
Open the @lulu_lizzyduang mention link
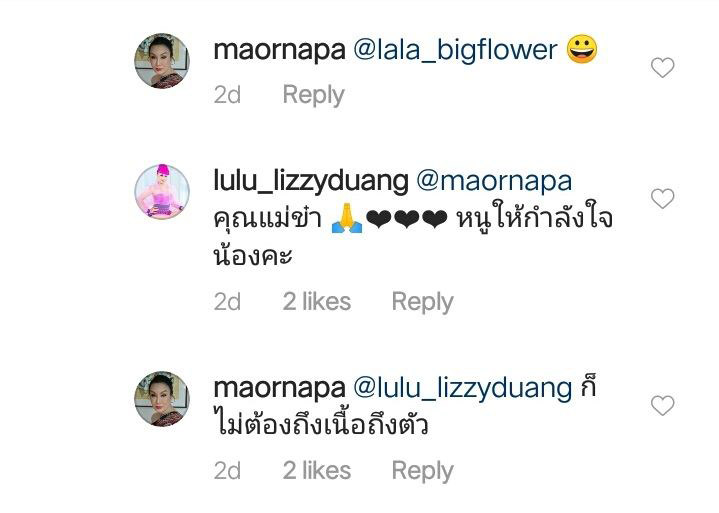[463, 388]
